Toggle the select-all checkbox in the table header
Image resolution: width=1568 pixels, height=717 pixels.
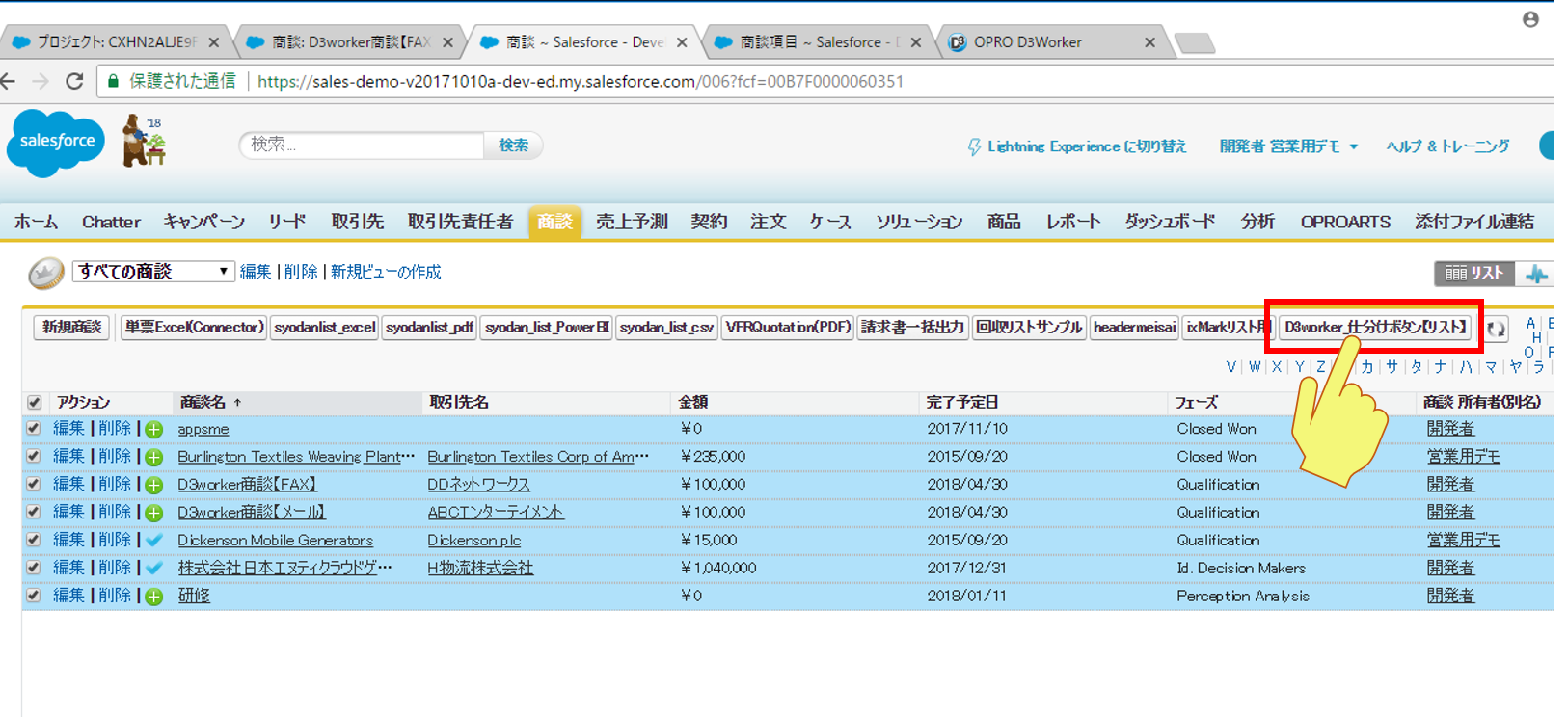pos(35,403)
